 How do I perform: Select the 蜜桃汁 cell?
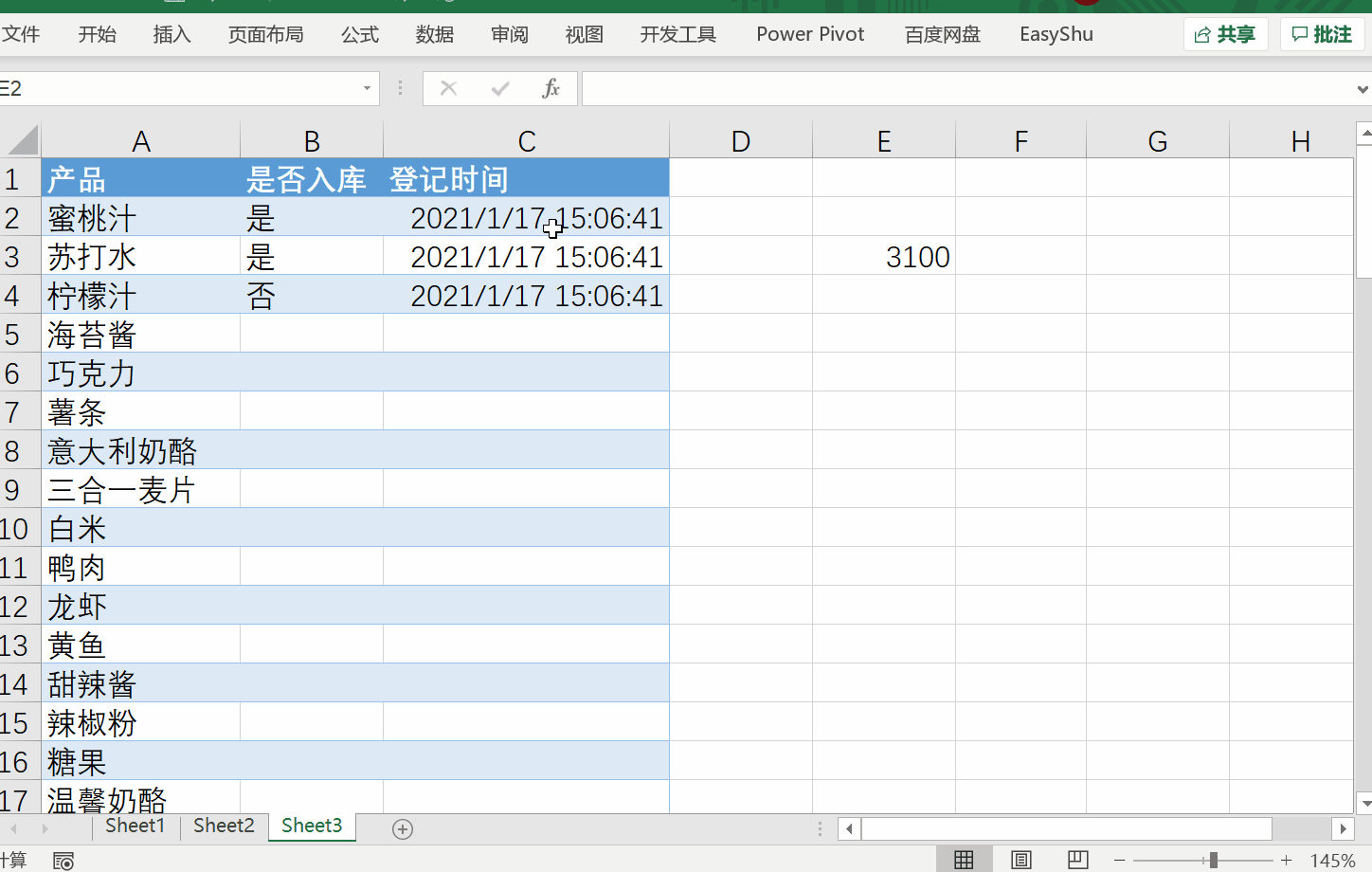pos(140,218)
